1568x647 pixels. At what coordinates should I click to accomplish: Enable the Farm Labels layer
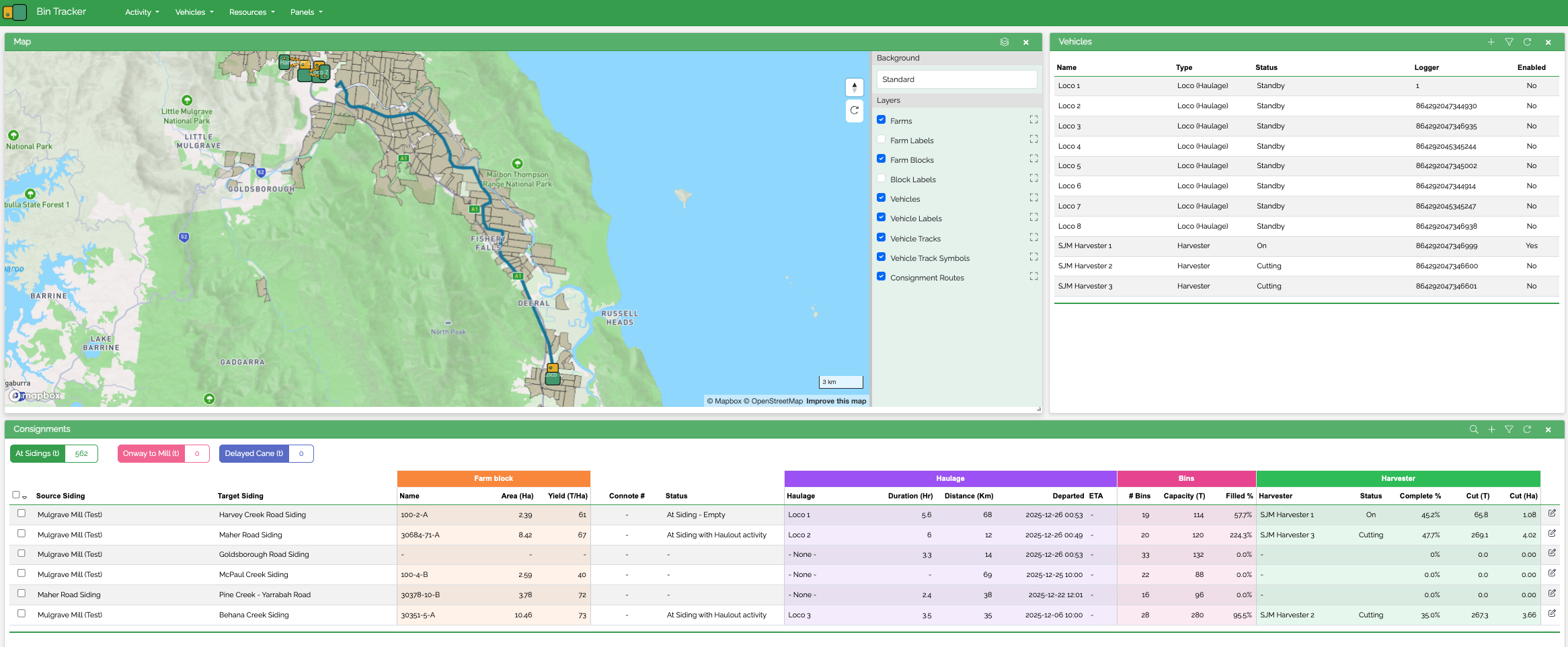pyautogui.click(x=881, y=140)
